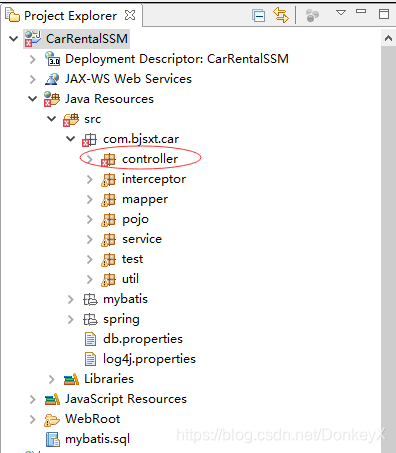Viewport: 396px width, 453px height.
Task: Click the util package icon
Action: point(109,280)
